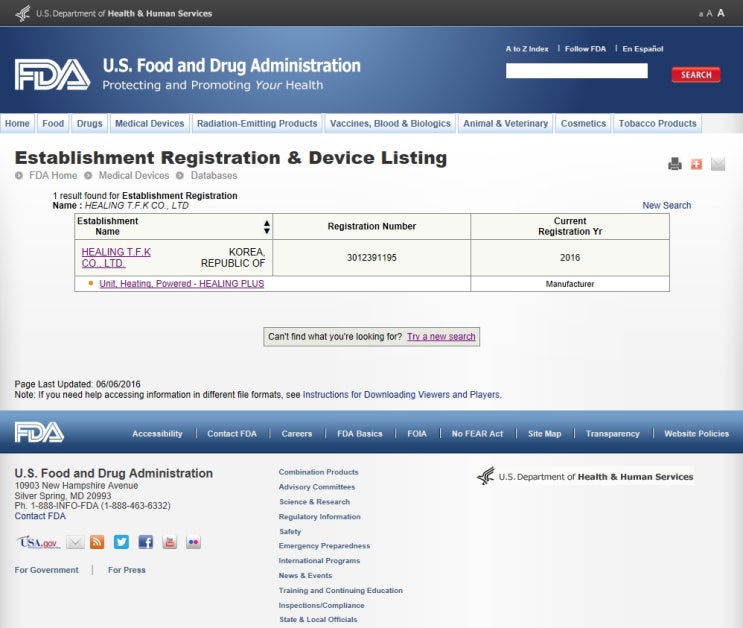Viewport: 743px width, 628px height.
Task: Open the RSS feed icon in footer
Action: [97, 542]
